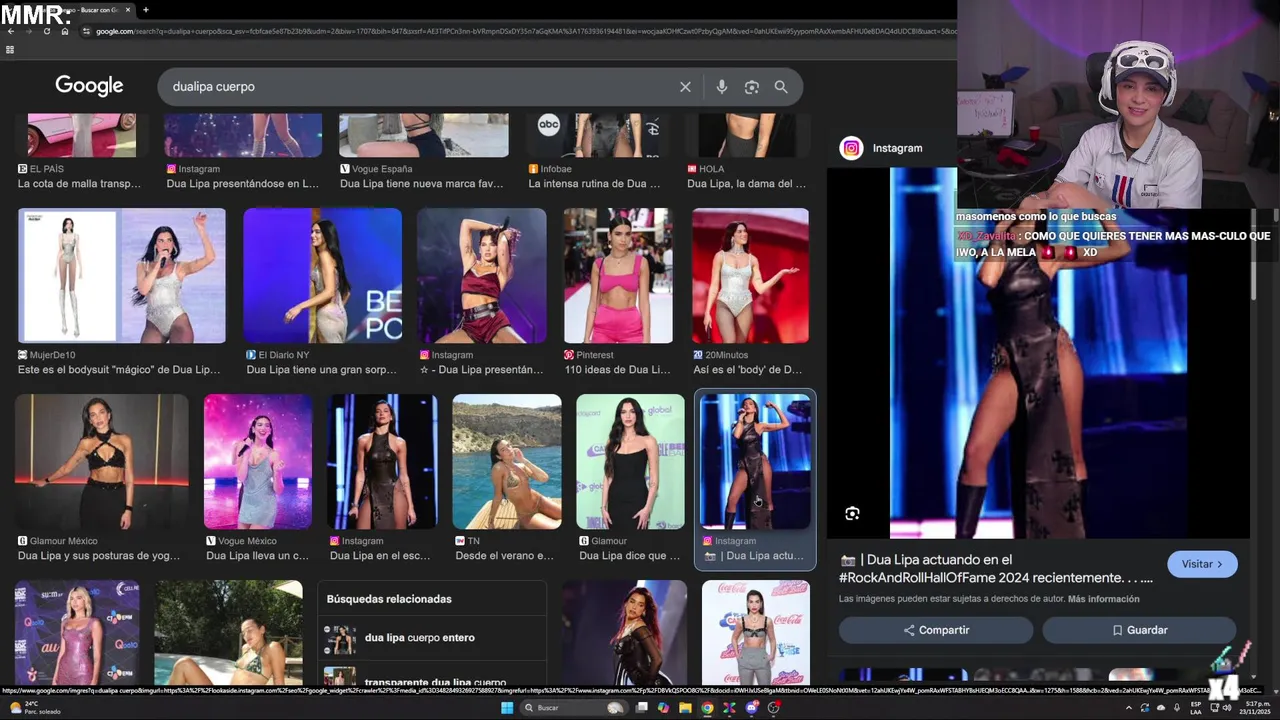Click the browser back arrow

coord(11,31)
